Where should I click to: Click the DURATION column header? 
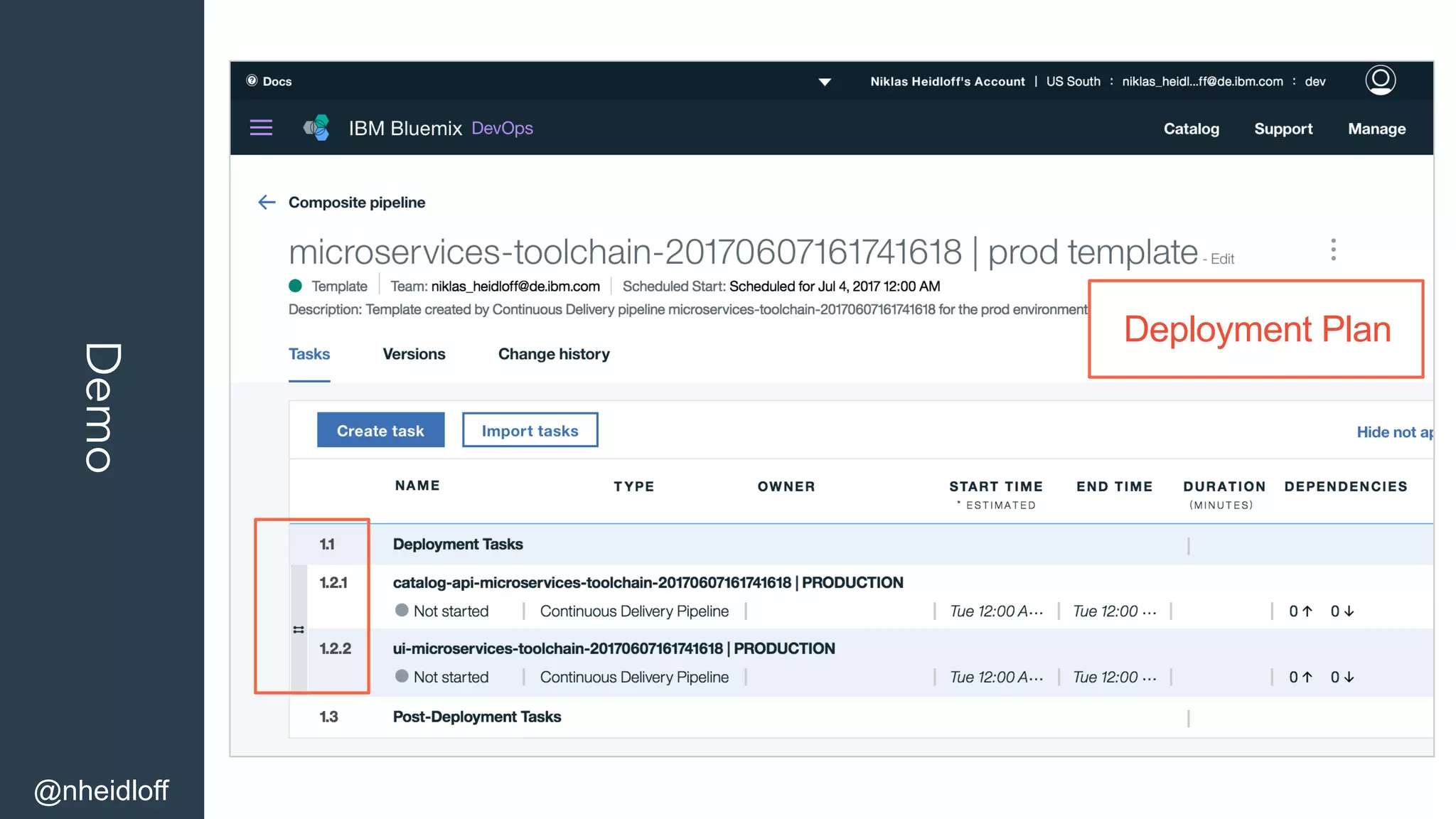tap(1224, 486)
